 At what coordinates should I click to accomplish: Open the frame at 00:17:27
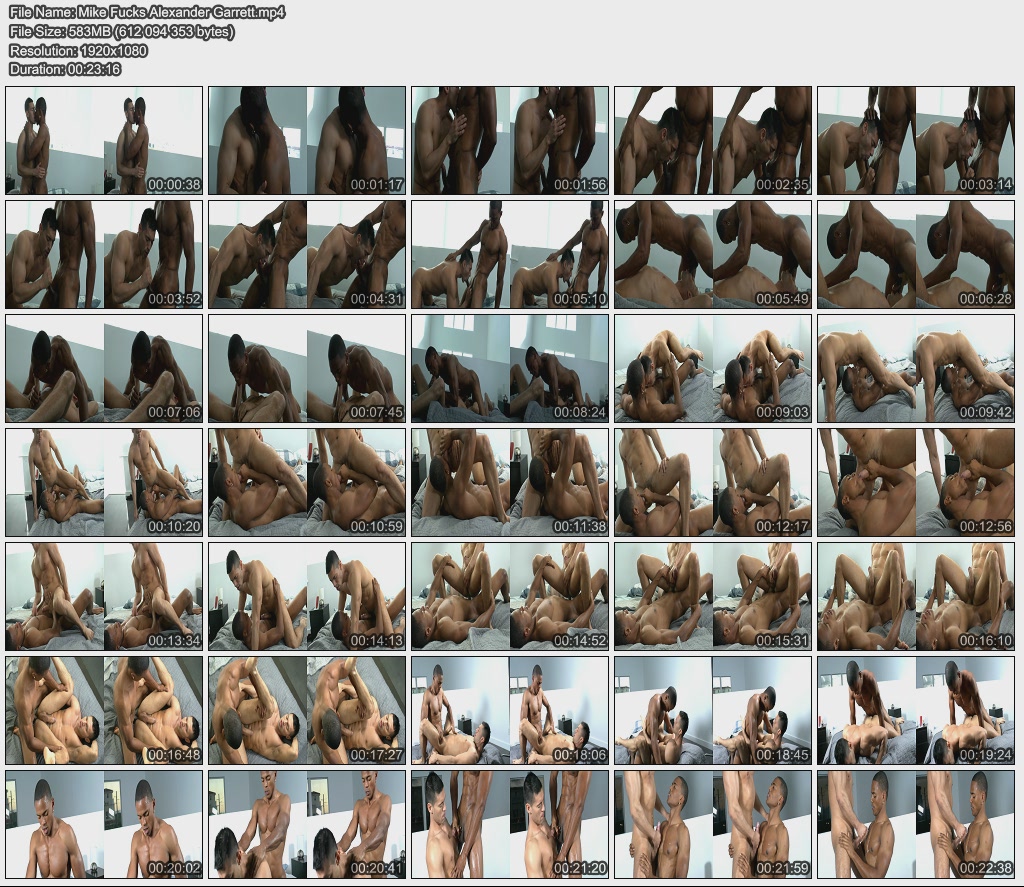point(307,710)
